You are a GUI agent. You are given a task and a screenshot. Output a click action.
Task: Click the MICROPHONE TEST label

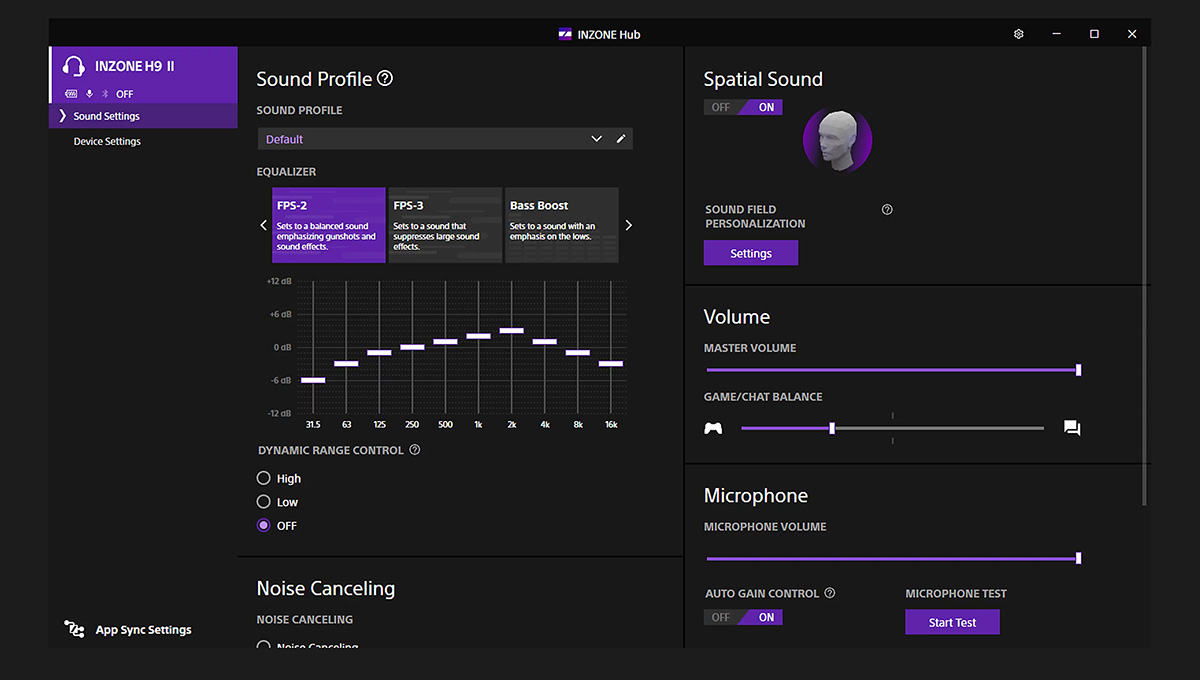pyautogui.click(x=956, y=594)
